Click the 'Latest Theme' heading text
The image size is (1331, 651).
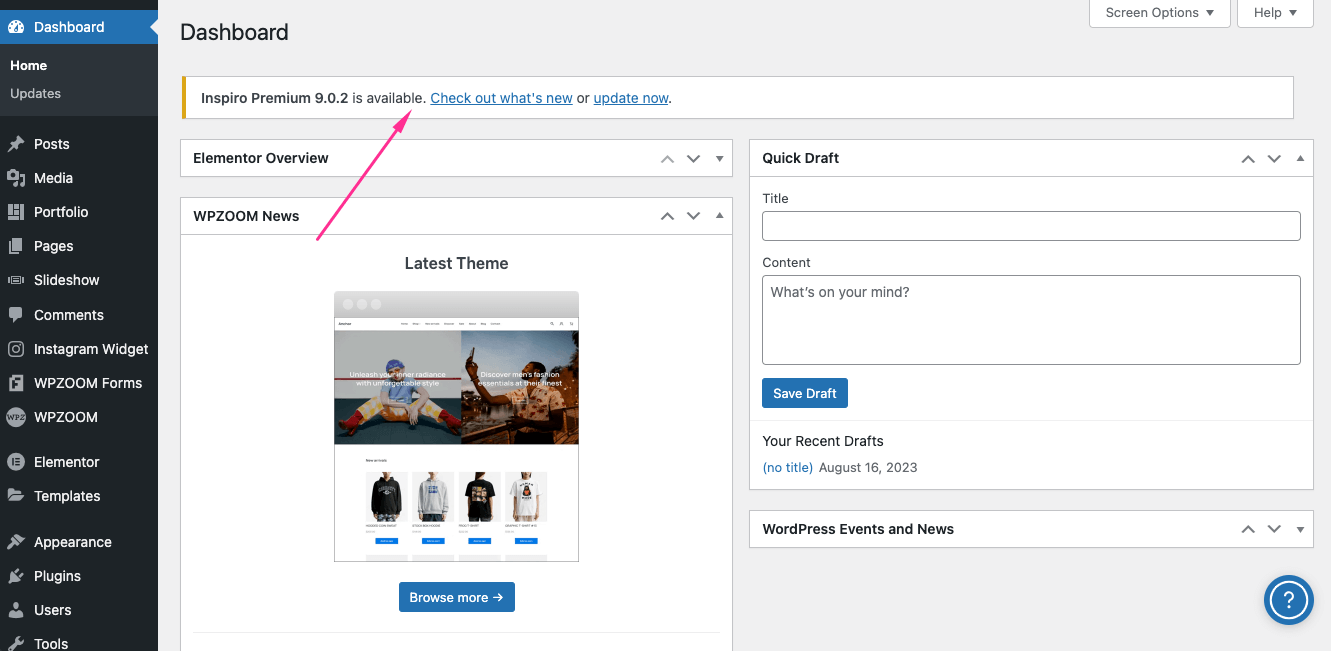pos(456,263)
